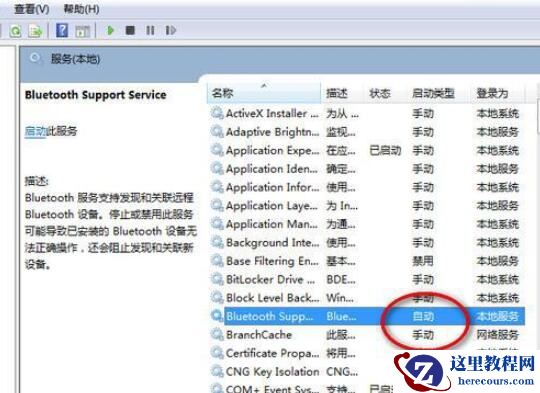Click the gear icon beside BitLocker Drive
Viewport: 540px width, 393px height.
coord(217,279)
